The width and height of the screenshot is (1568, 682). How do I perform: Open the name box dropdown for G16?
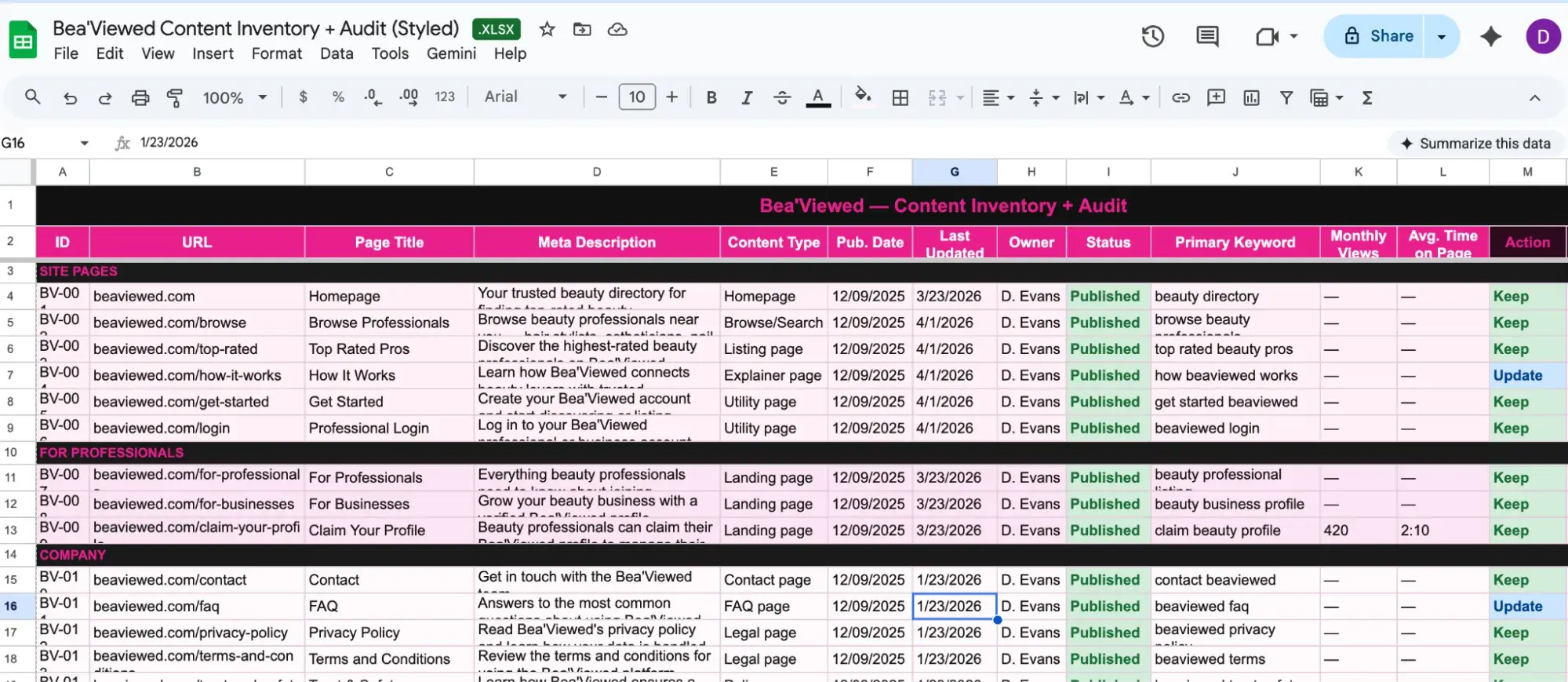pyautogui.click(x=84, y=143)
